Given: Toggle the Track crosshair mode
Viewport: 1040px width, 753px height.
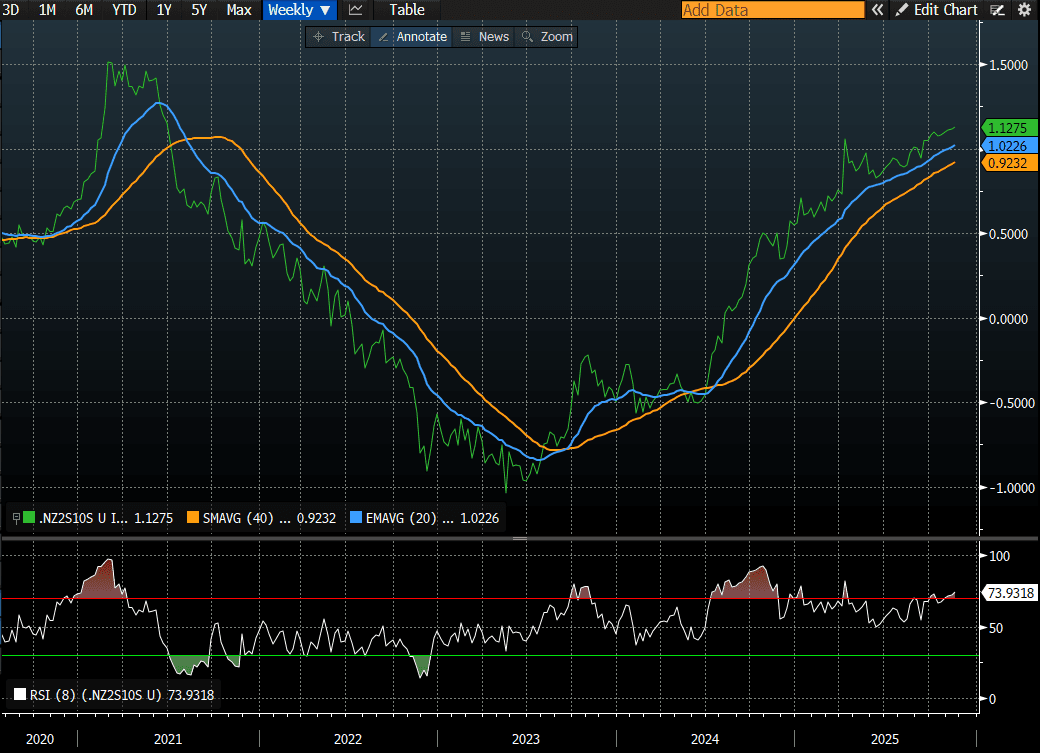Looking at the screenshot, I should [x=338, y=37].
